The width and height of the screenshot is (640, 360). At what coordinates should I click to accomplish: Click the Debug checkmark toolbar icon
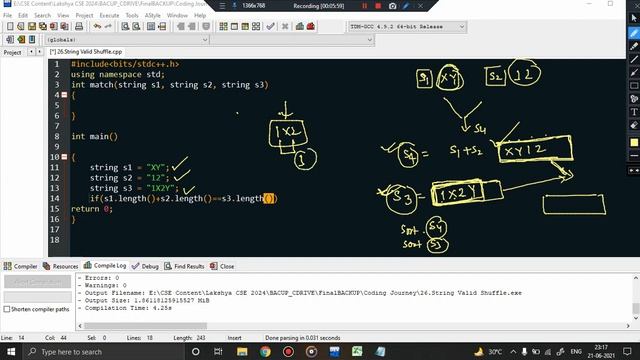coord(270,27)
